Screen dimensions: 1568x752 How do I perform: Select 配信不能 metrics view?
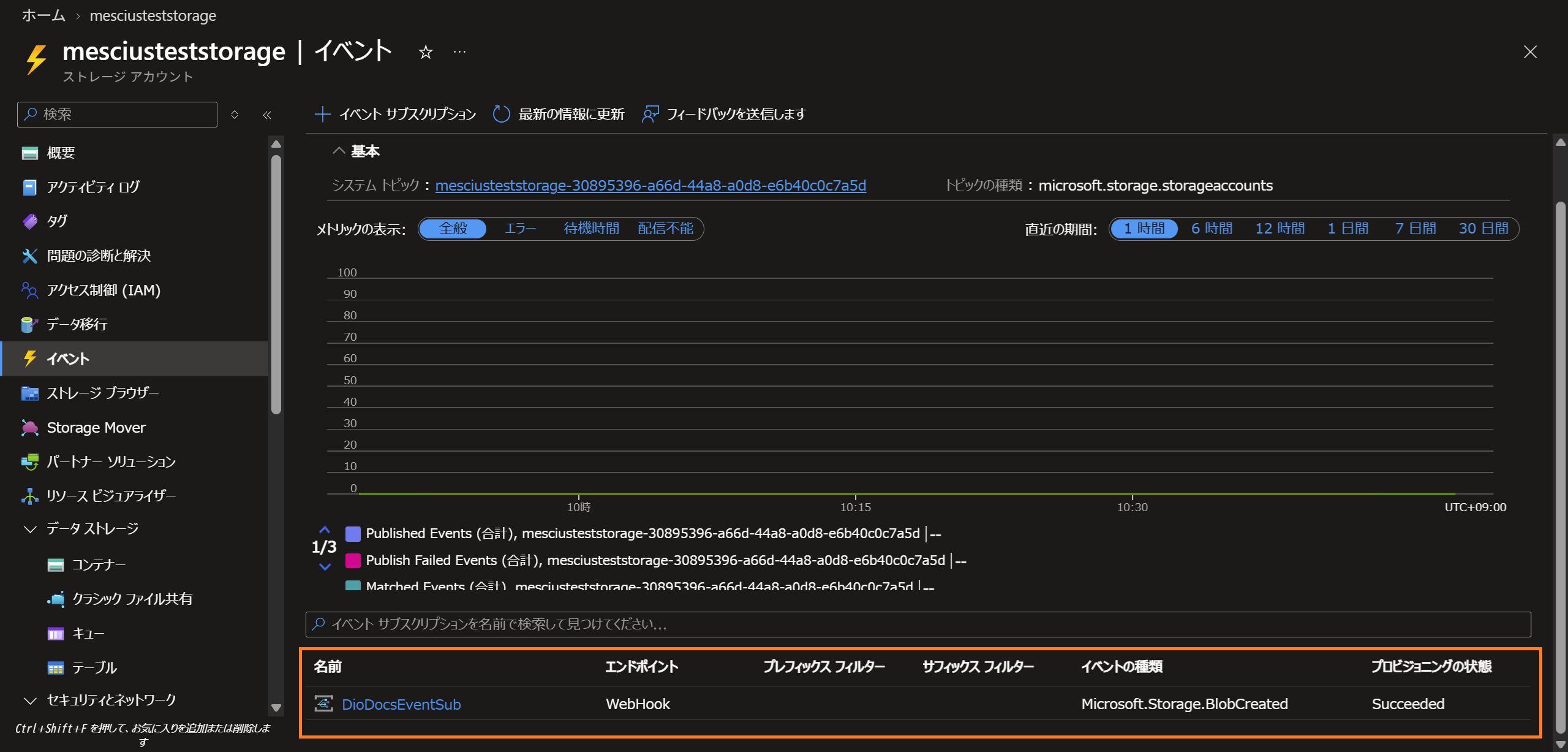[x=665, y=229]
